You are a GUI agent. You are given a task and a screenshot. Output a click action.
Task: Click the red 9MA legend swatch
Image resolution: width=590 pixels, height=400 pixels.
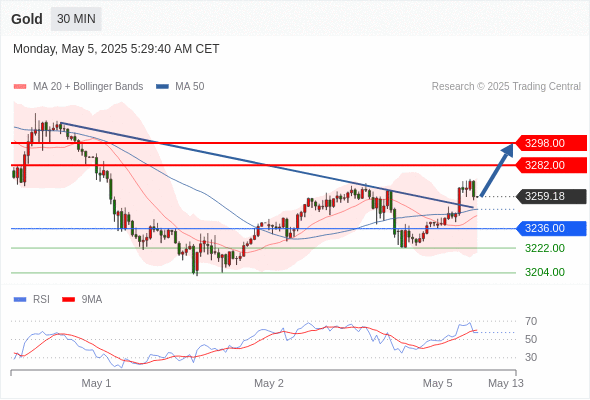pos(68,300)
